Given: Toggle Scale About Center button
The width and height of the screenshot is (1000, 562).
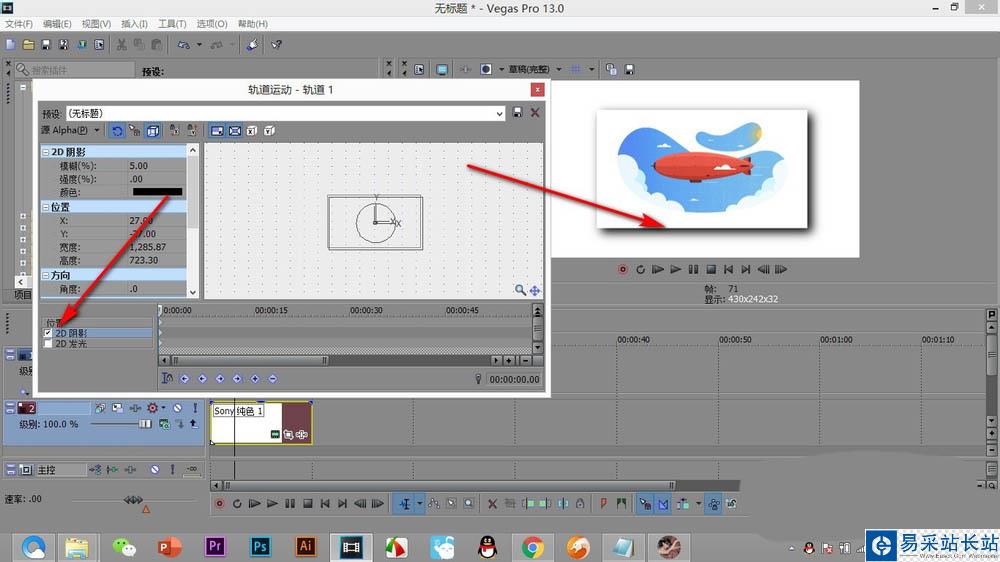Looking at the screenshot, I should point(235,131).
